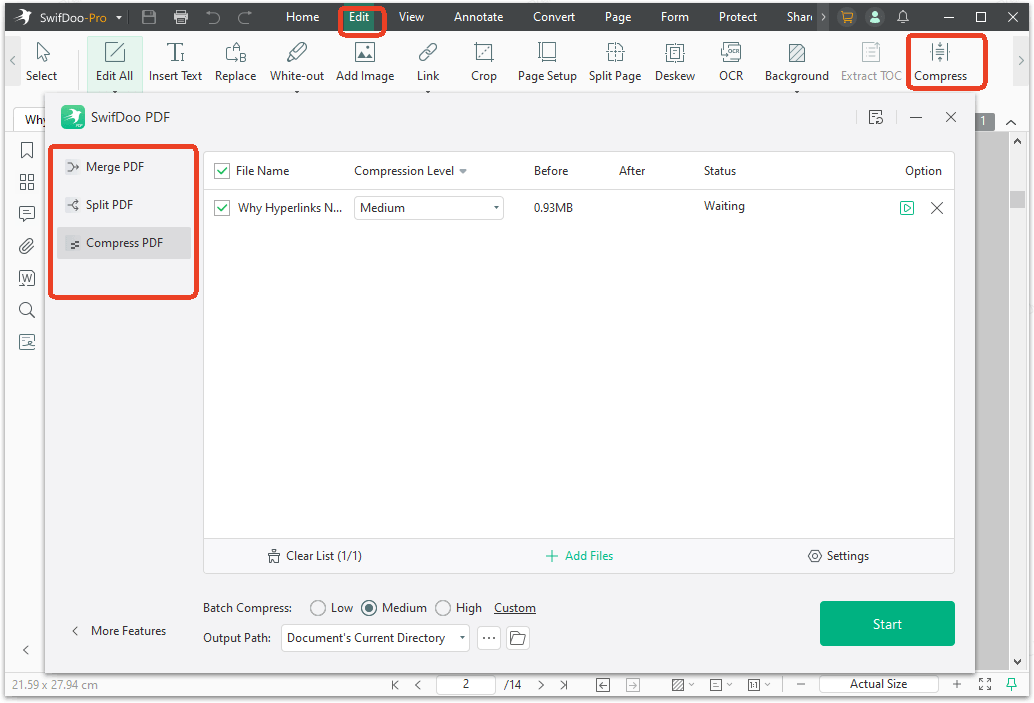
Task: Open the Output Path directory dropdown
Action: click(x=375, y=638)
